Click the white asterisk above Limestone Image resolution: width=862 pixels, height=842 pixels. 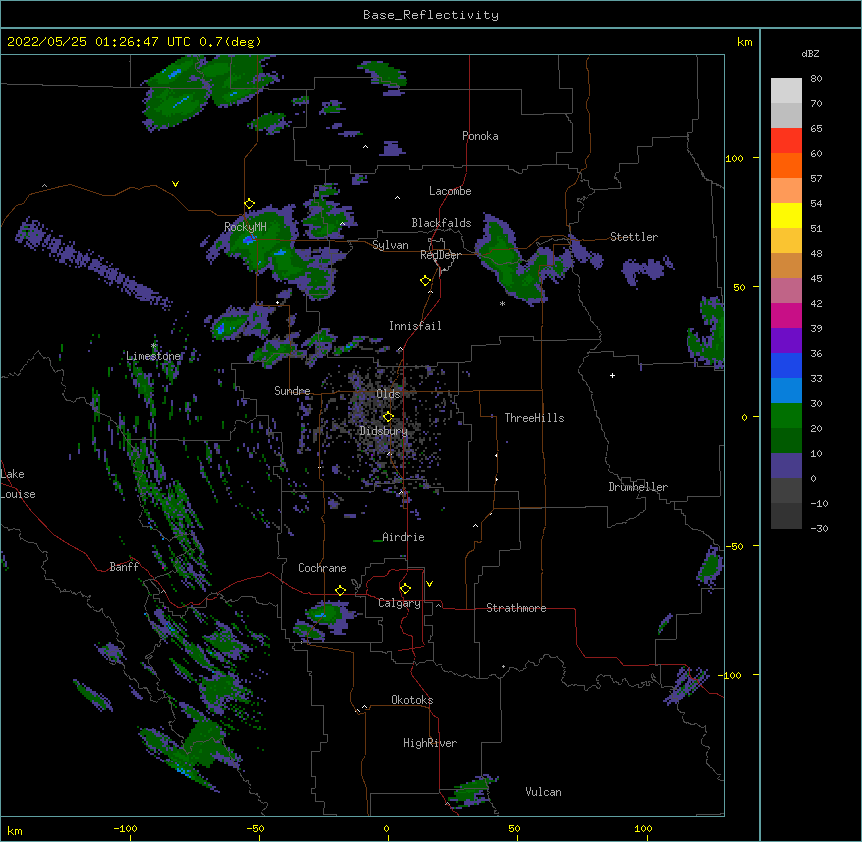pyautogui.click(x=153, y=346)
